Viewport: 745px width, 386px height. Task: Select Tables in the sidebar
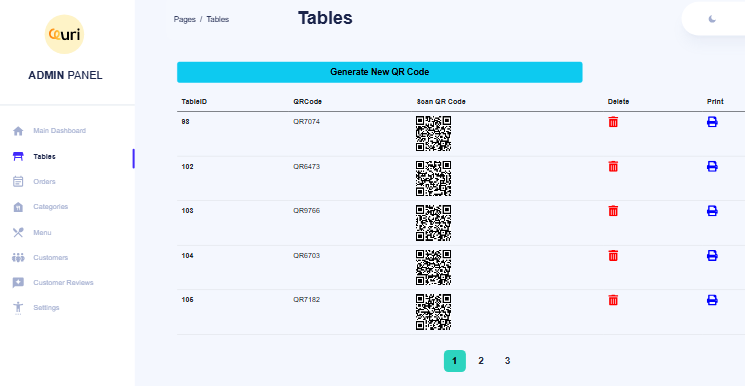tap(44, 156)
